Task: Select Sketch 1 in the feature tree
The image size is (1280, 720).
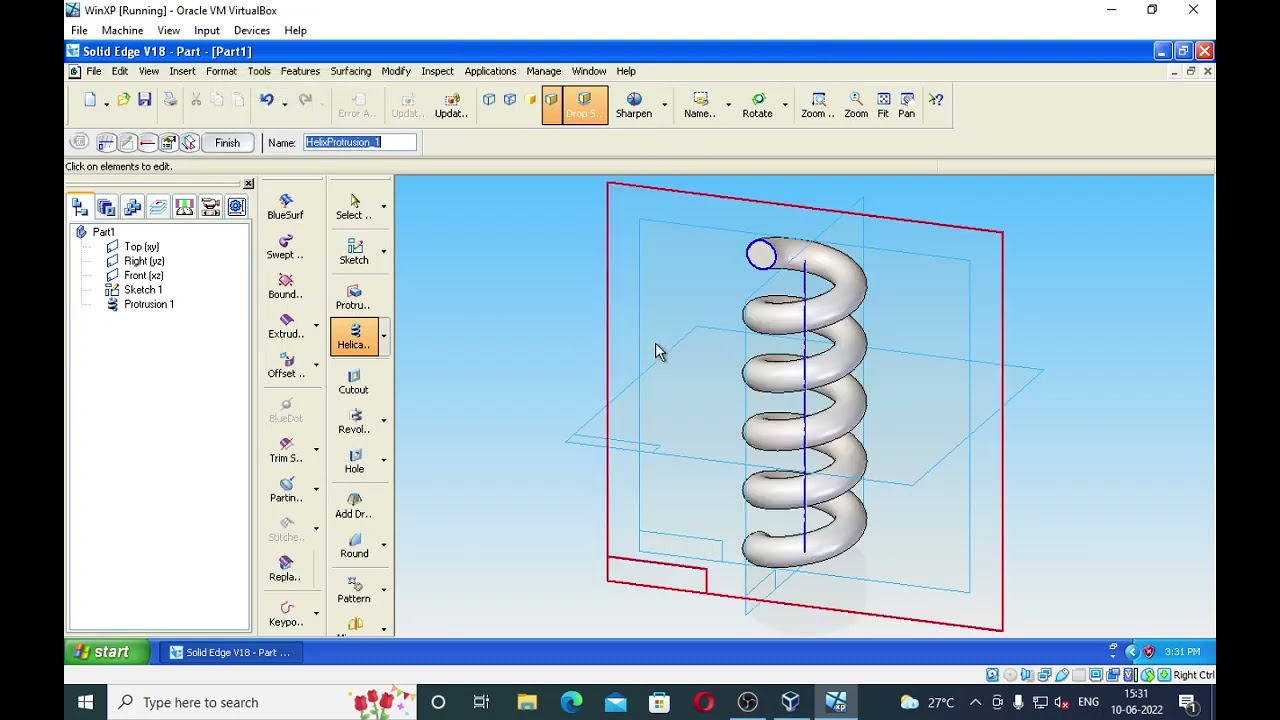Action: (x=143, y=290)
